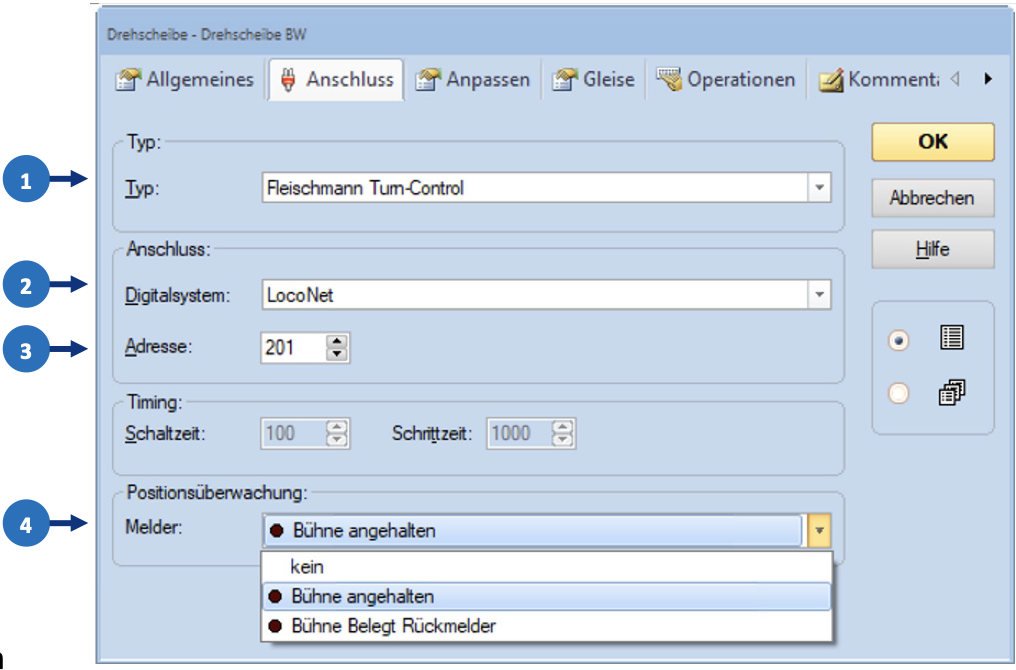Click the stacked pages icon beside second radio

(950, 394)
